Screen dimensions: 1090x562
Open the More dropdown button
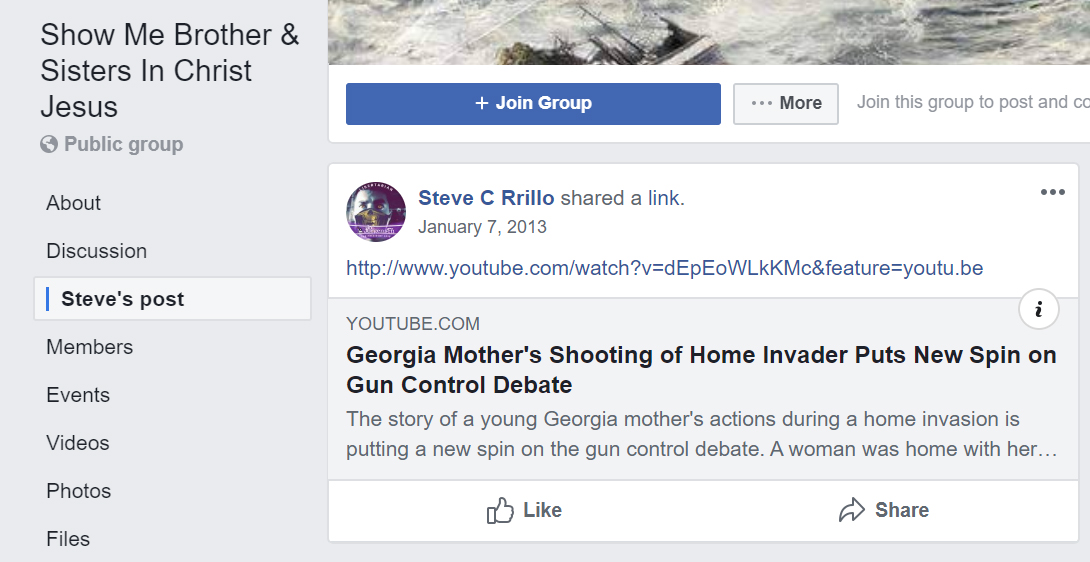pos(786,103)
